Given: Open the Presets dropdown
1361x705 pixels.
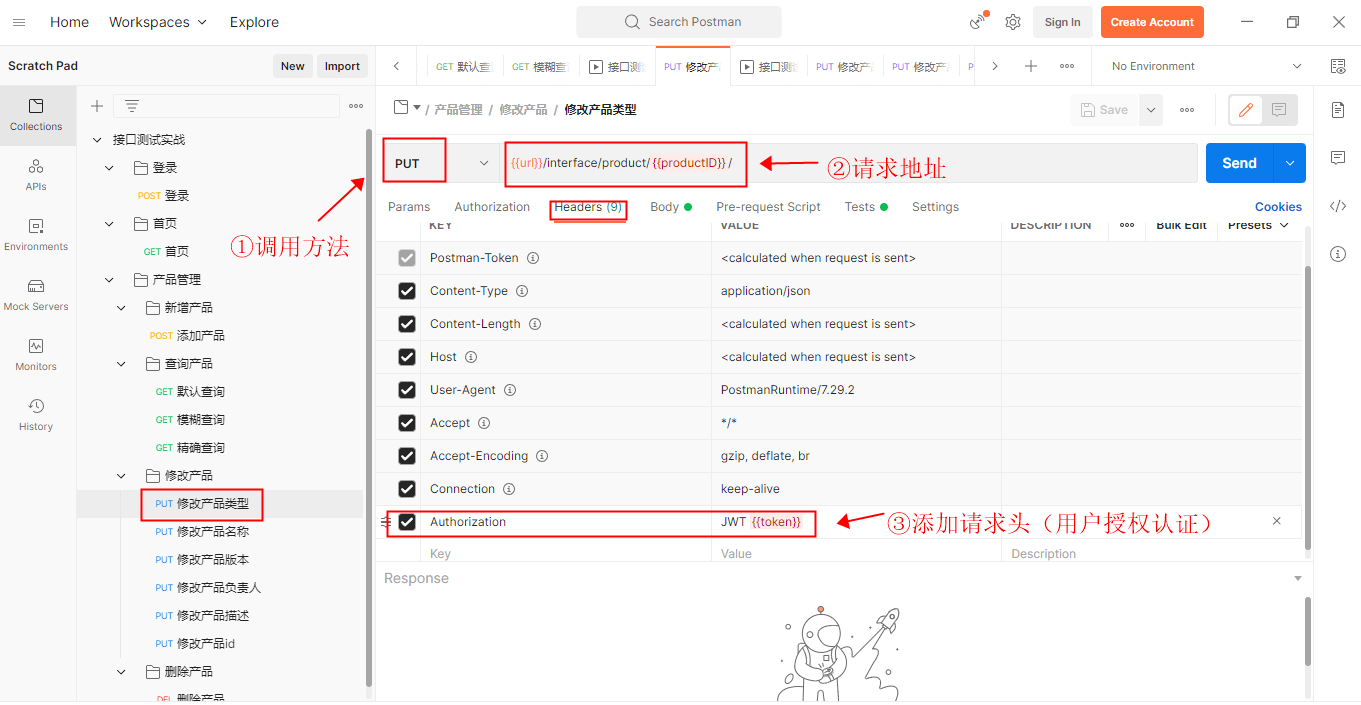Looking at the screenshot, I should pos(1257,226).
